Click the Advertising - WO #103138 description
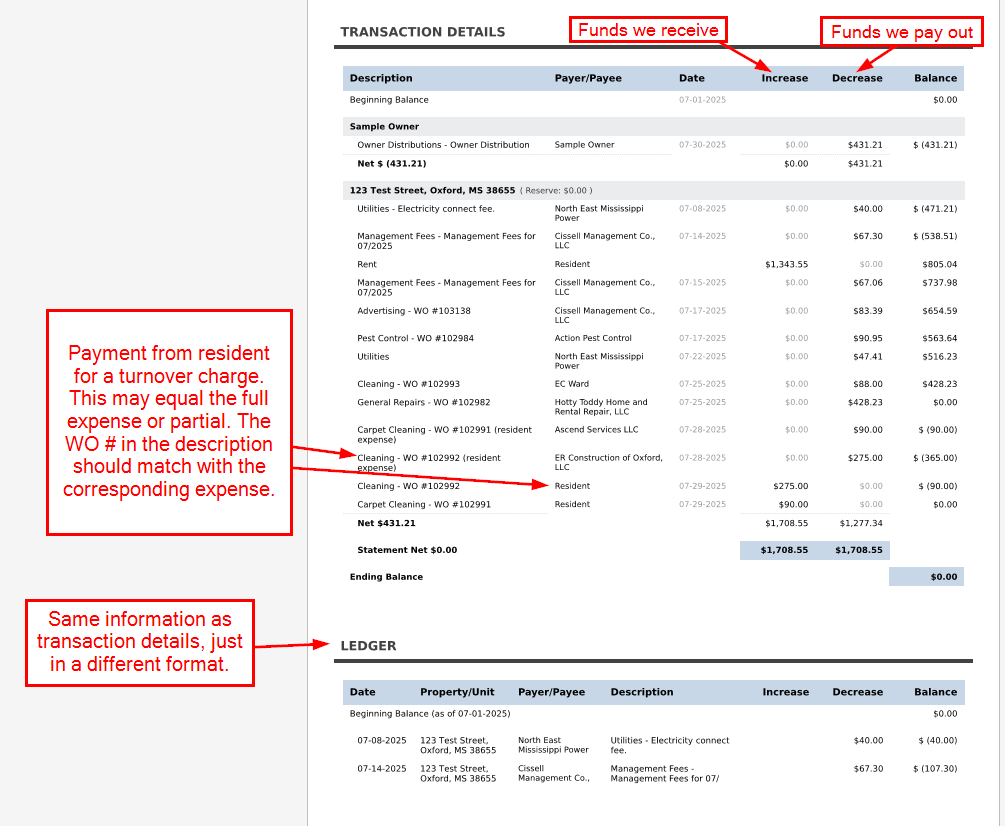Image resolution: width=1005 pixels, height=826 pixels. pyautogui.click(x=413, y=311)
